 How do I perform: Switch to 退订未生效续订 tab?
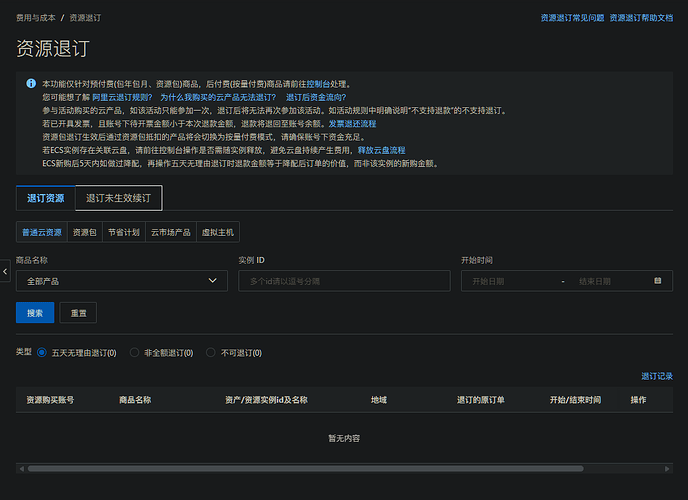coord(118,198)
